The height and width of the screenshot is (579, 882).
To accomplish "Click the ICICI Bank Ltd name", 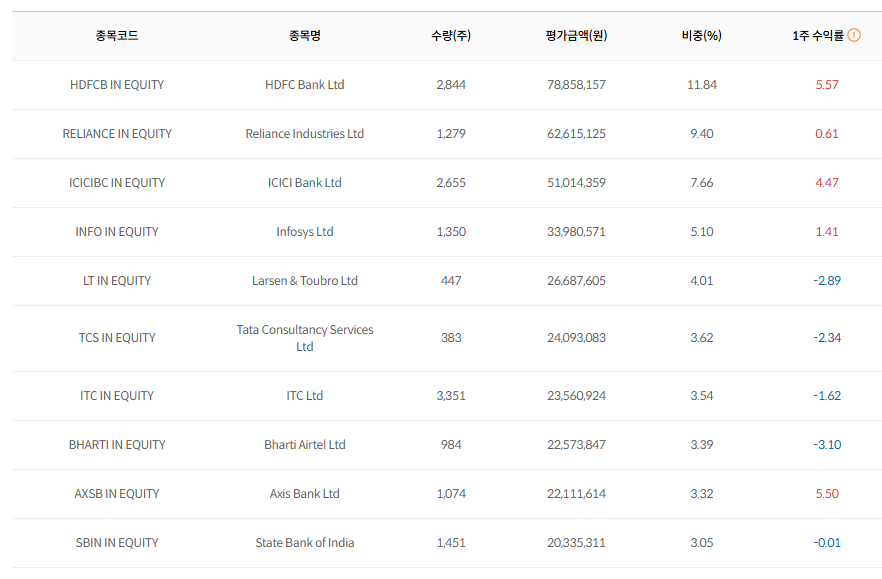I will [305, 183].
